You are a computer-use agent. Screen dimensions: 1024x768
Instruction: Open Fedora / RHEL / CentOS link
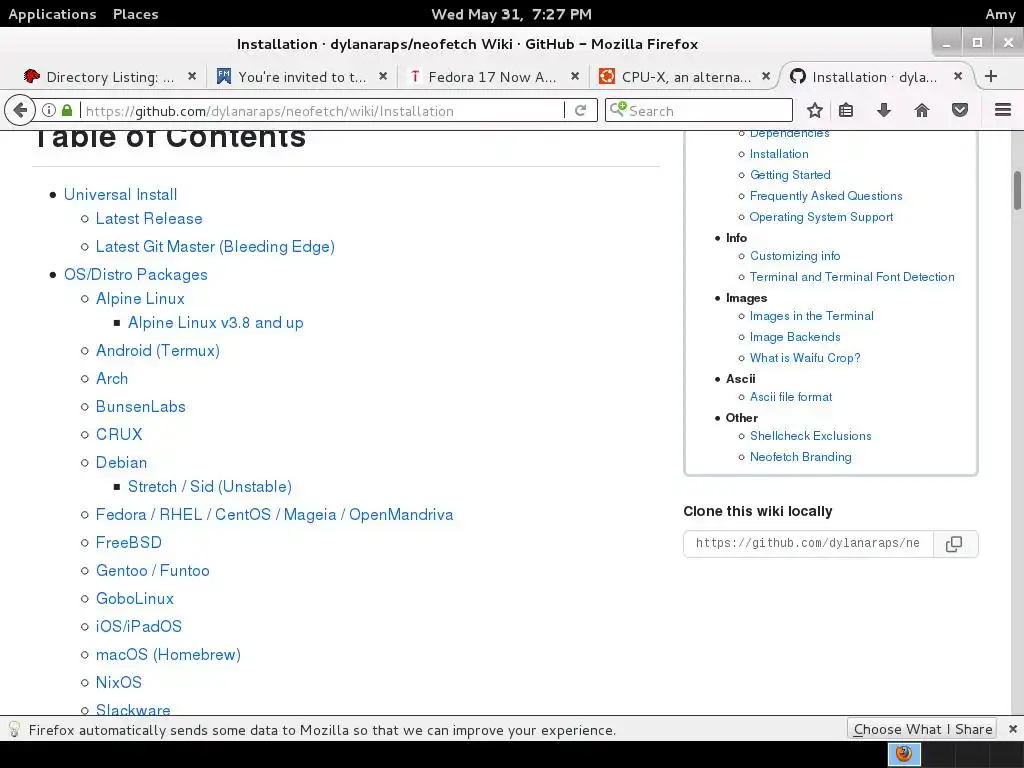[274, 515]
